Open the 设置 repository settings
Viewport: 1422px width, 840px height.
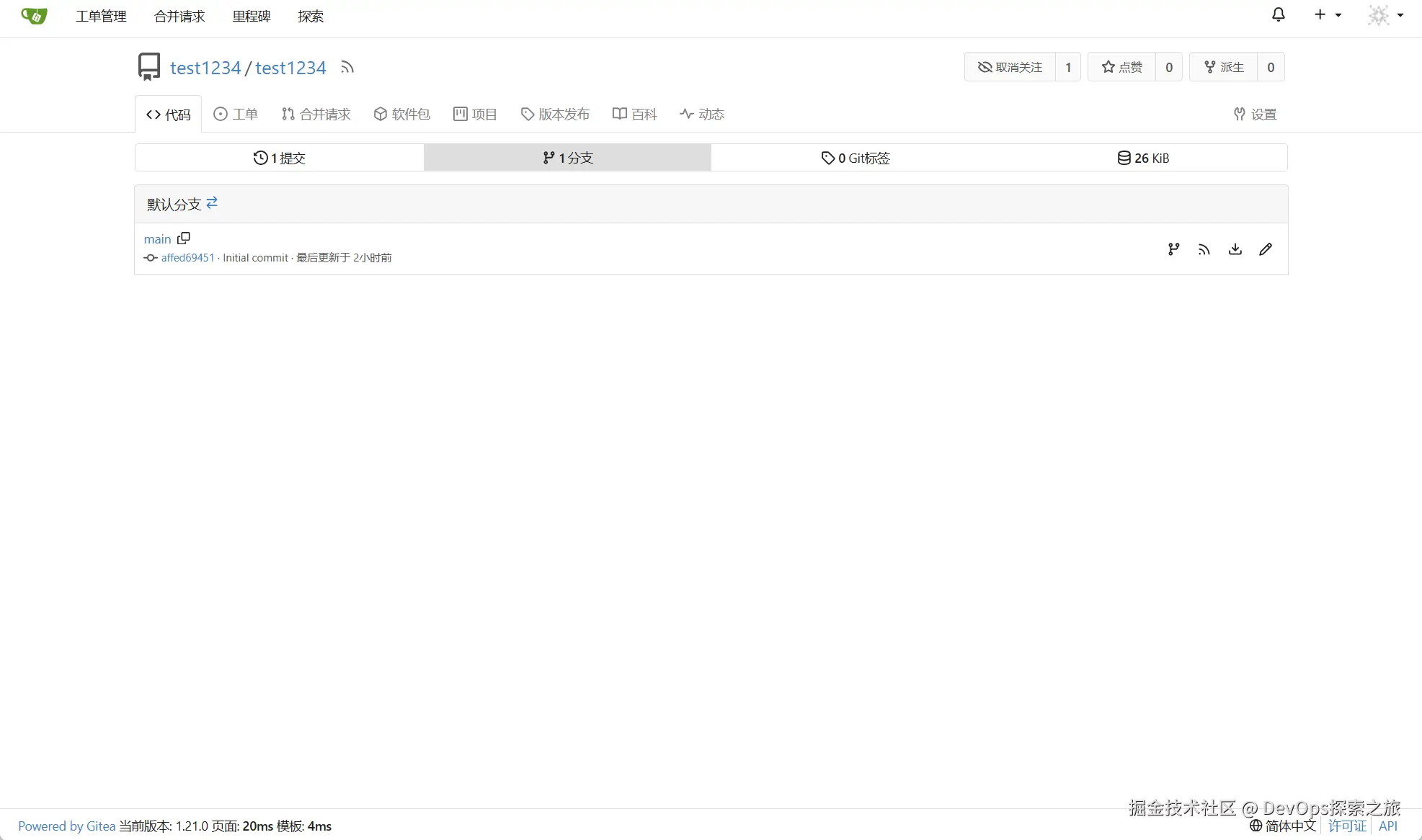[x=1255, y=115]
